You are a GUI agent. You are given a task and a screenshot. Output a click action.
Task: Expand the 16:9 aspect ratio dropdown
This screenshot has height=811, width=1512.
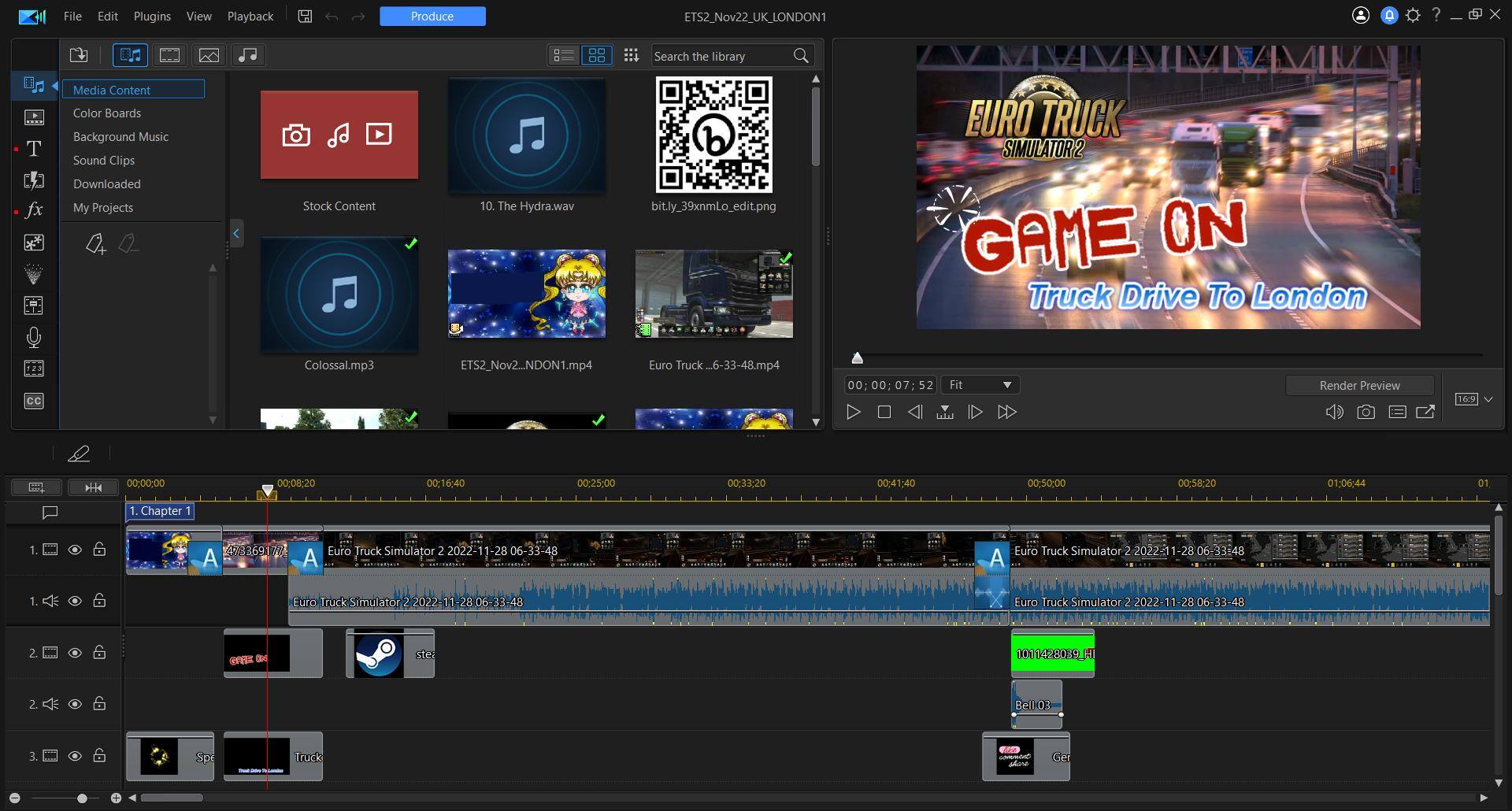click(x=1488, y=399)
